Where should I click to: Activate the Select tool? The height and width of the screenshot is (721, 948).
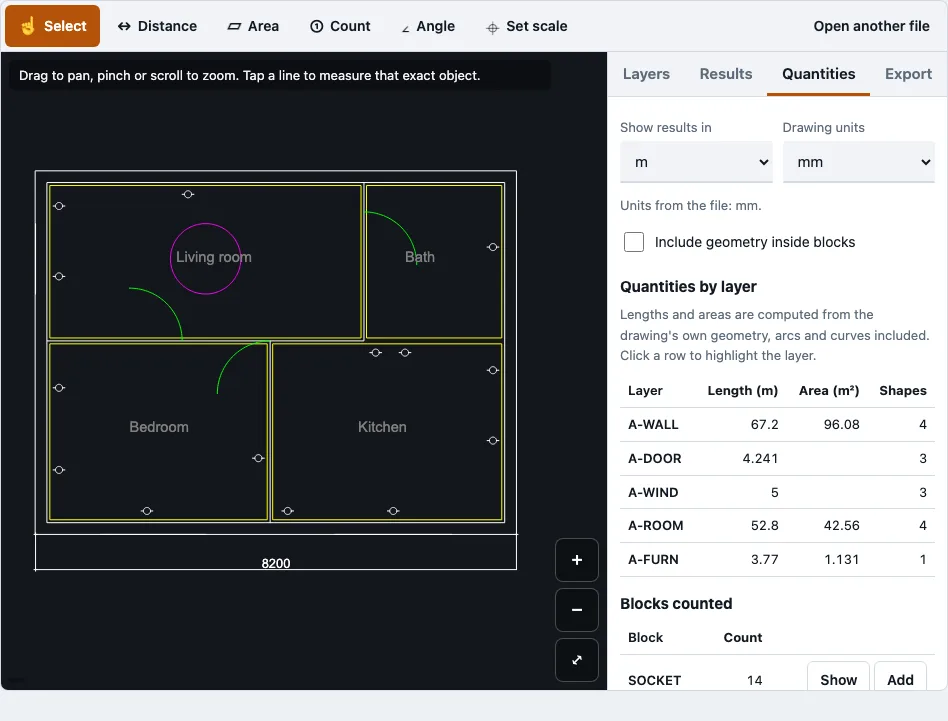coord(53,26)
